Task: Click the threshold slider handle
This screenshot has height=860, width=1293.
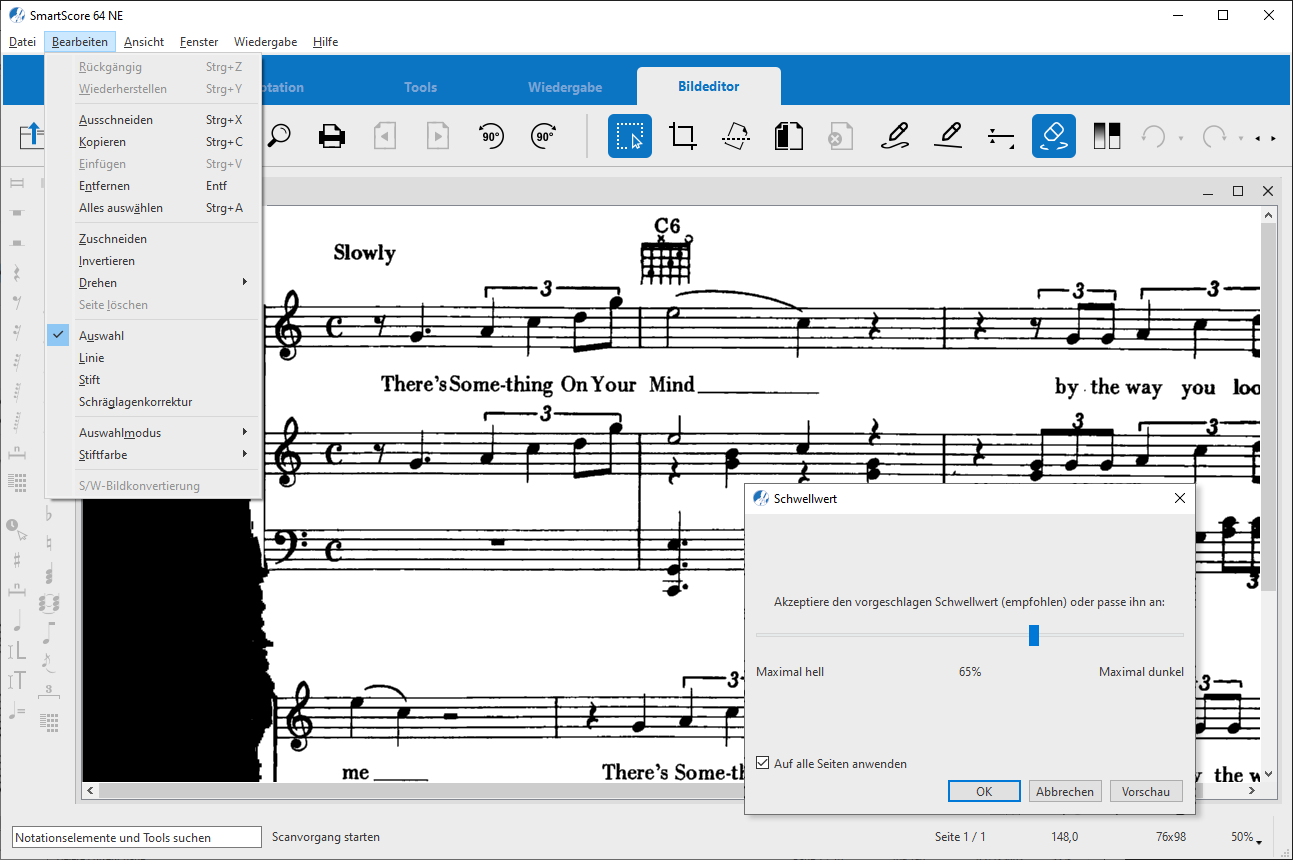Action: pos(1034,635)
